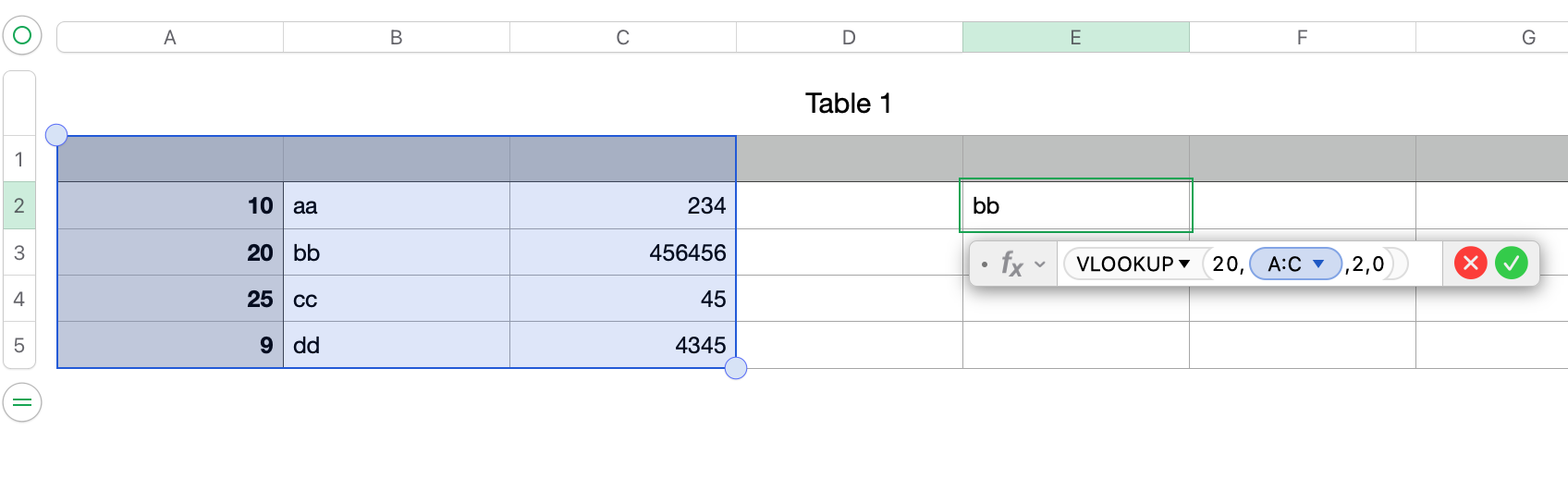Click the selection handle at bottom-right of range
This screenshot has height=479, width=1568.
[x=736, y=369]
